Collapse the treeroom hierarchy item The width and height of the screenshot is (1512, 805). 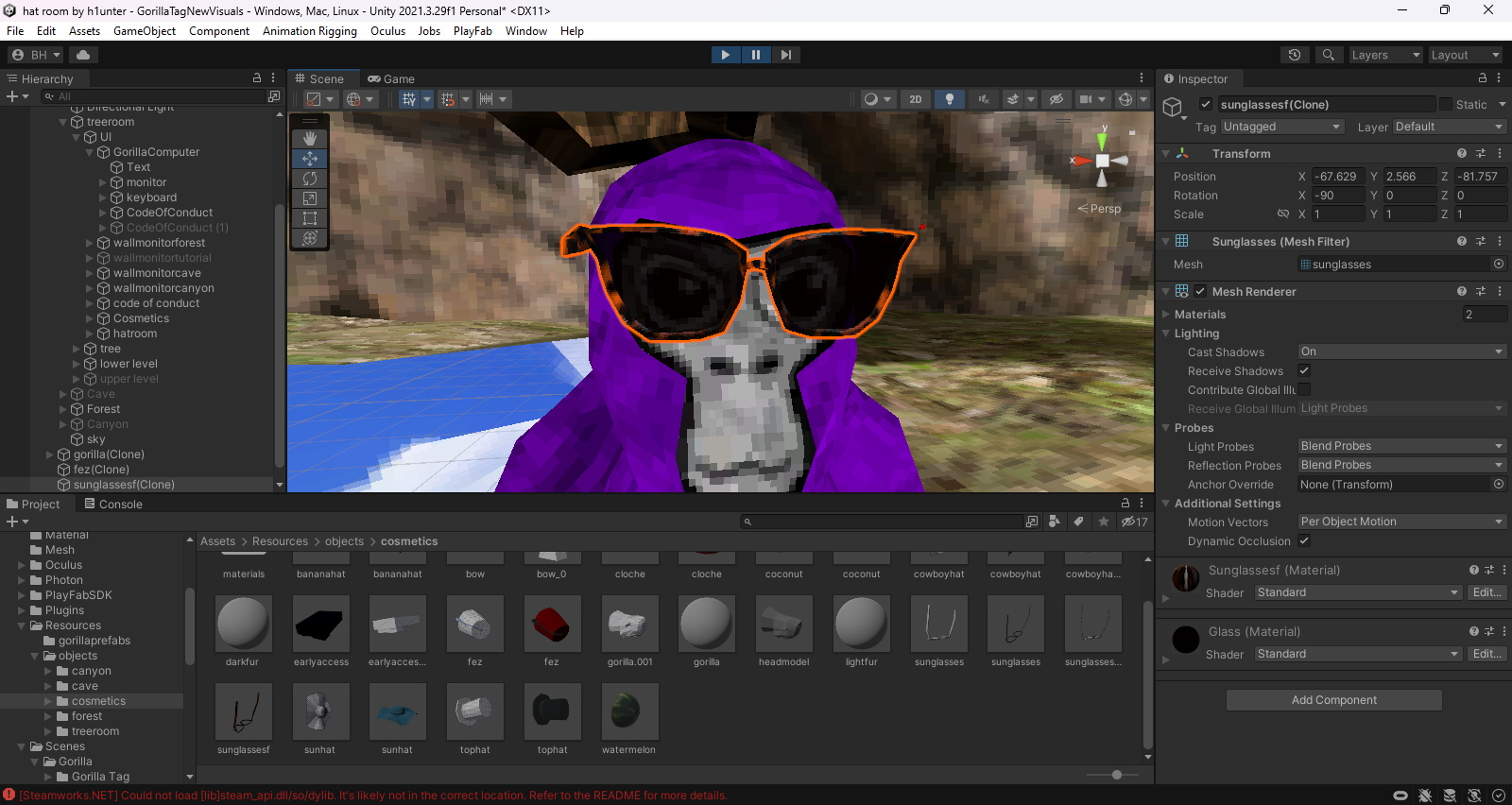click(63, 122)
